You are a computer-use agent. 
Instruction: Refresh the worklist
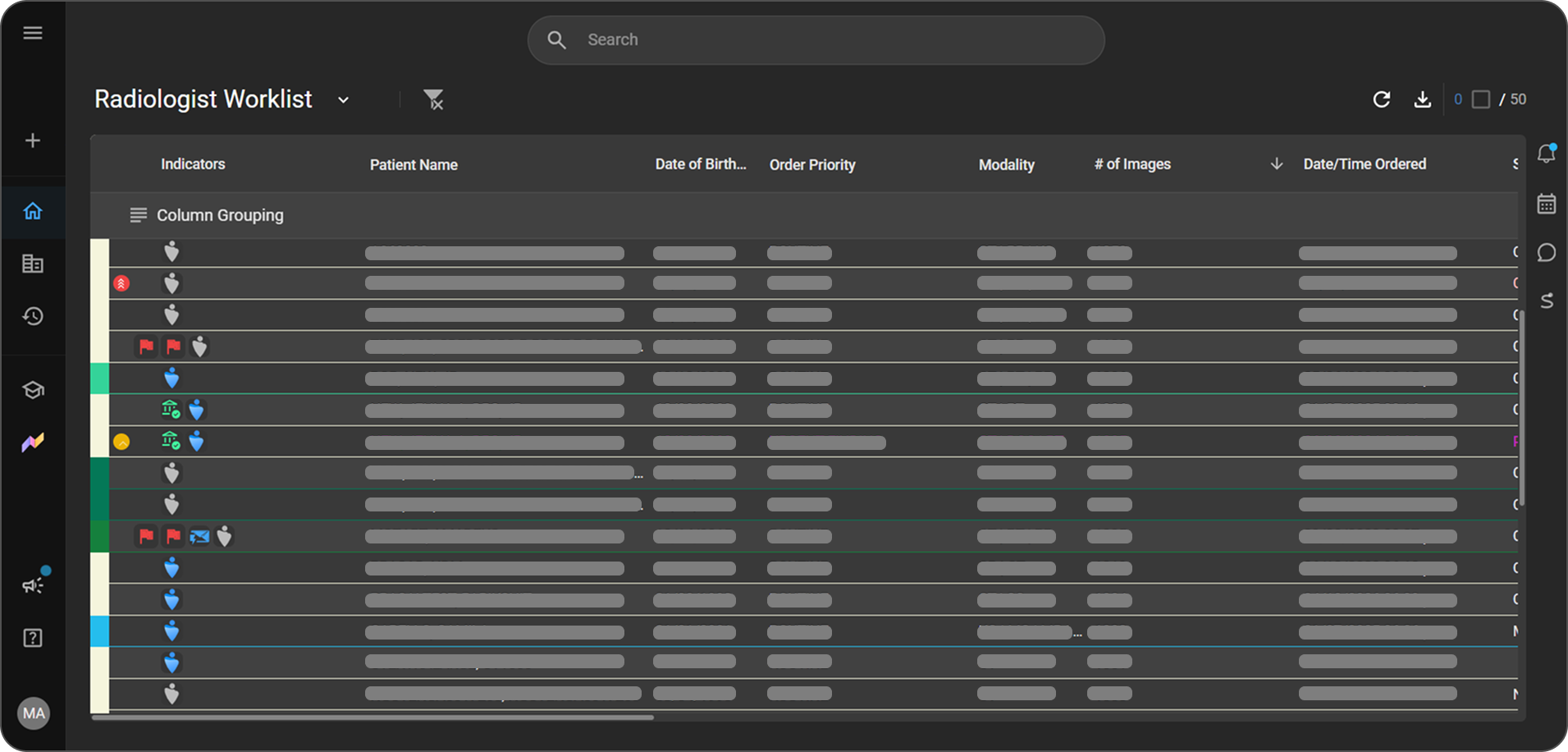[x=1382, y=99]
